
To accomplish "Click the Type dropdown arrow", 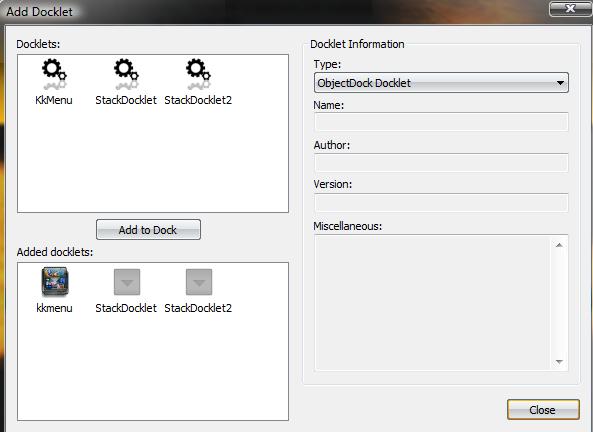I will pyautogui.click(x=560, y=83).
